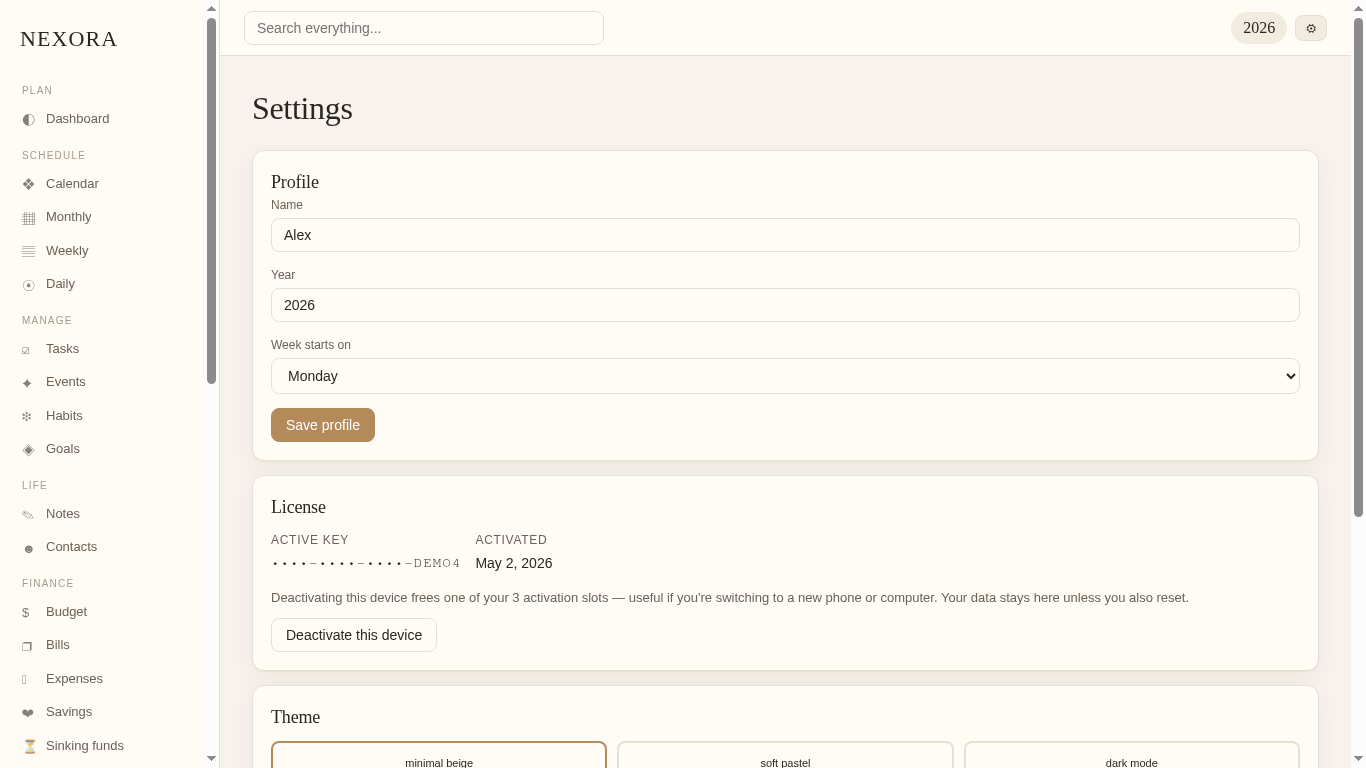
Task: Open the Expenses page
Action: click(x=102, y=679)
